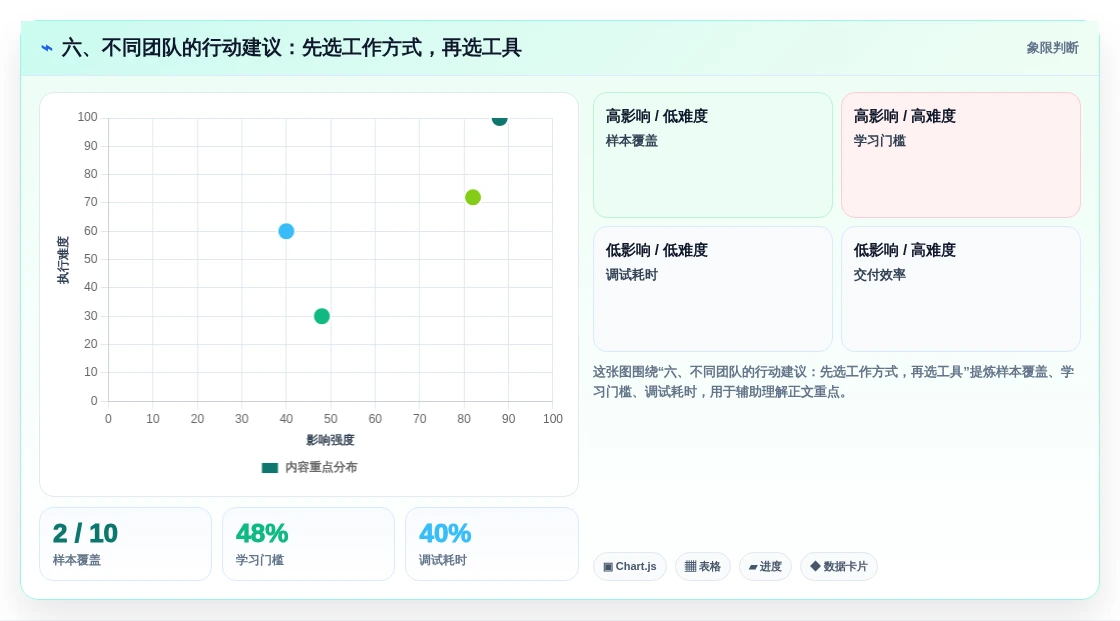Click the 交付效率 text in quadrant card

click(x=879, y=274)
